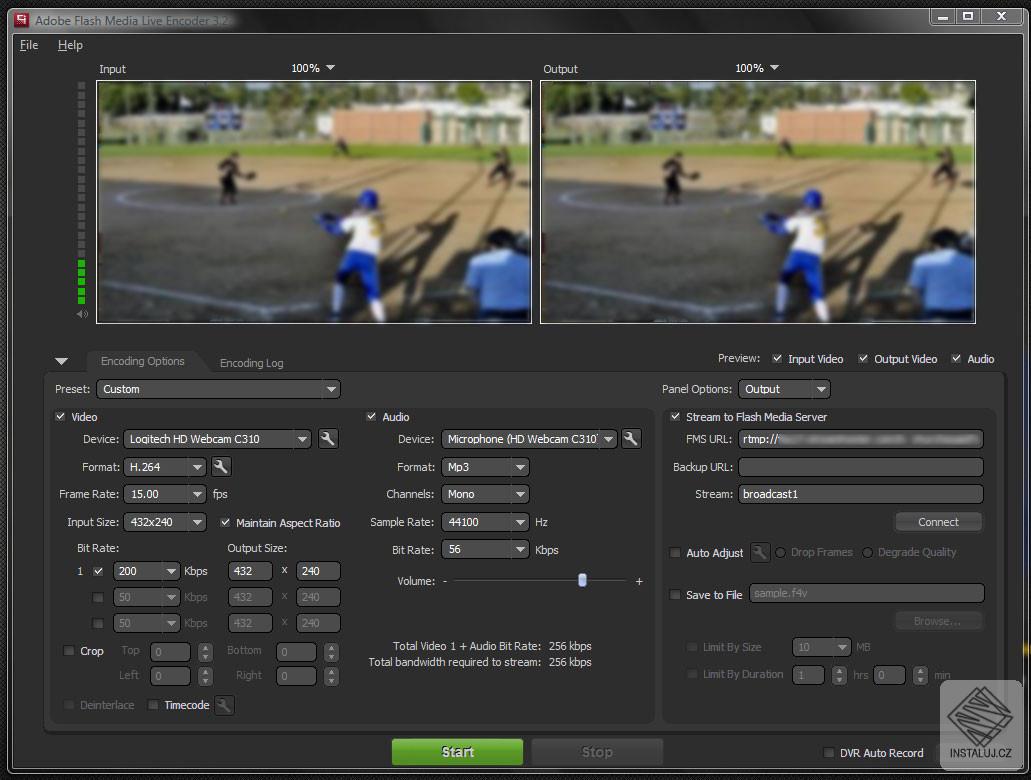Open H.264 format advanced settings wrench
Image resolution: width=1031 pixels, height=780 pixels.
[221, 466]
